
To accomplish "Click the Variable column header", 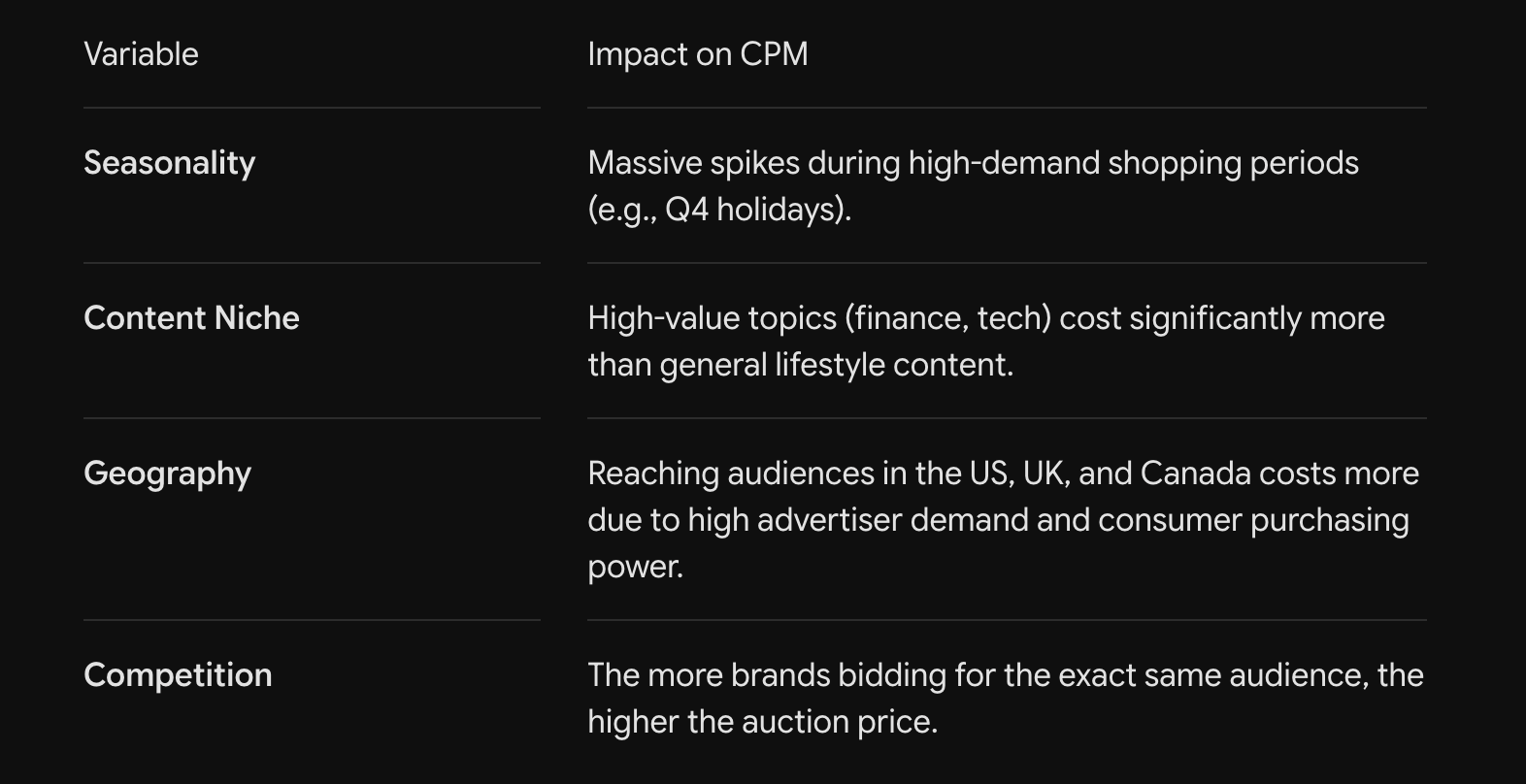I will (141, 54).
